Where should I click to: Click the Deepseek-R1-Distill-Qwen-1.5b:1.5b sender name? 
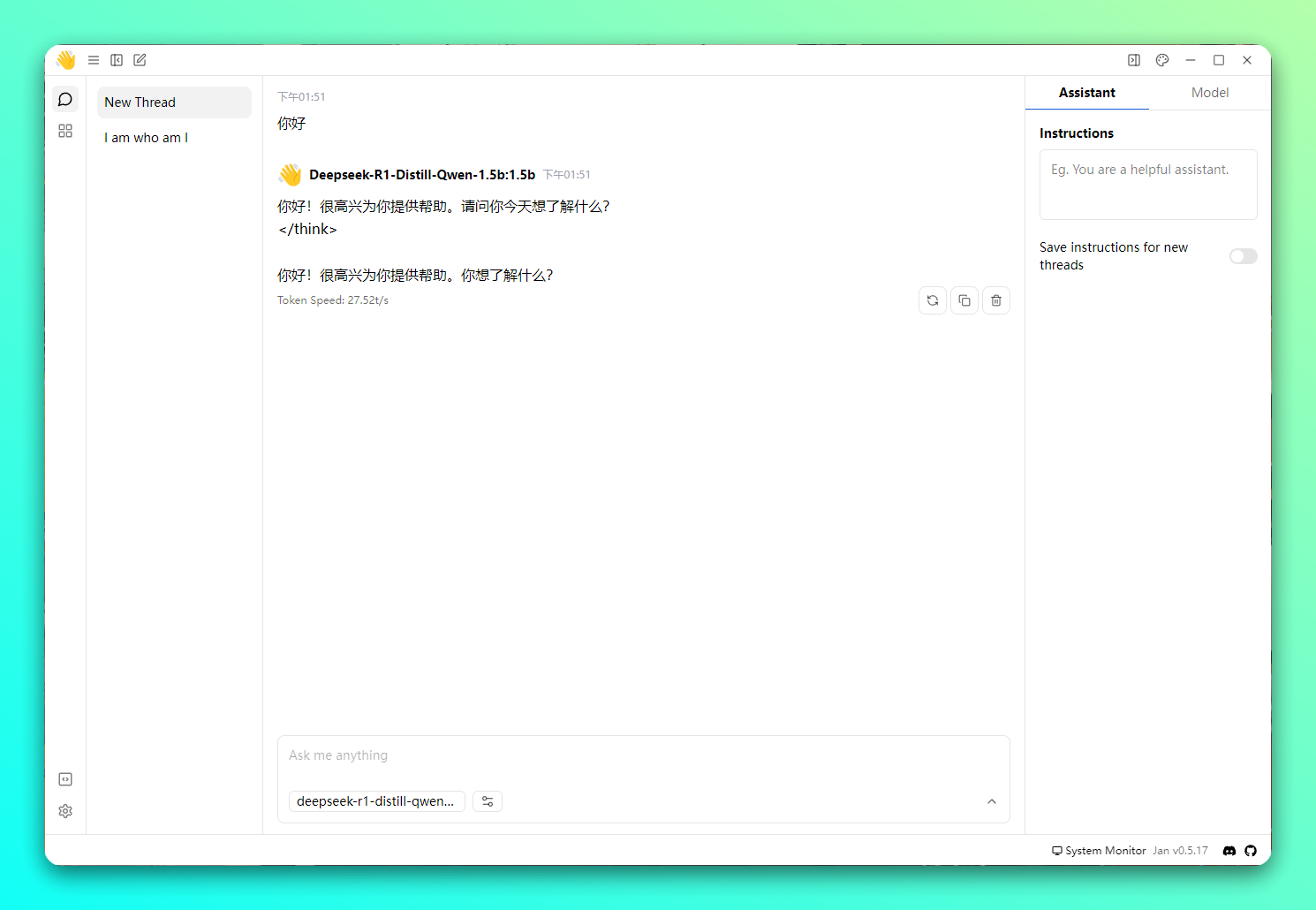click(422, 175)
